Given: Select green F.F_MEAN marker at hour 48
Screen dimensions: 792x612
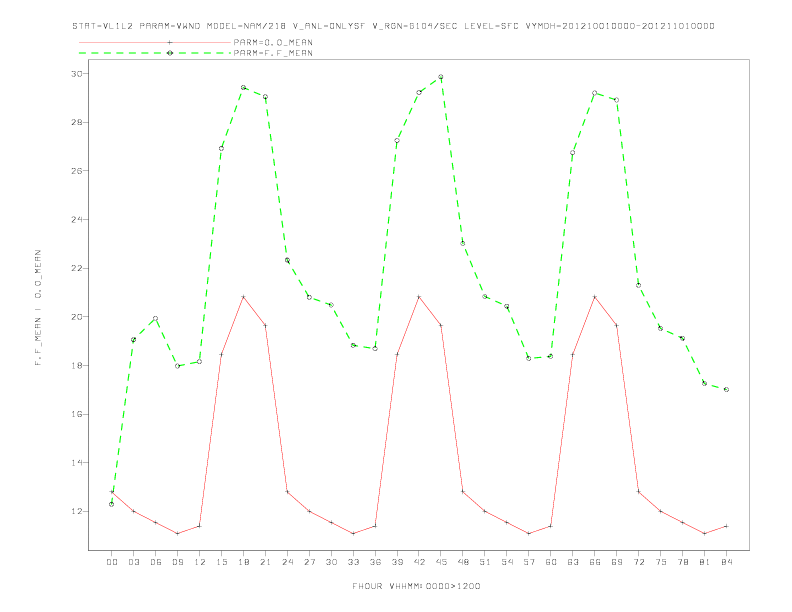Looking at the screenshot, I should click(x=463, y=243).
